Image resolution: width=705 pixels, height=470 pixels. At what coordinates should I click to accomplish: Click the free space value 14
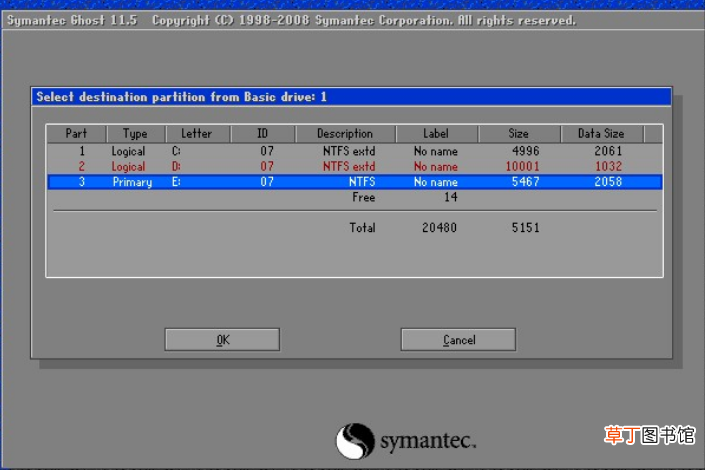point(451,197)
